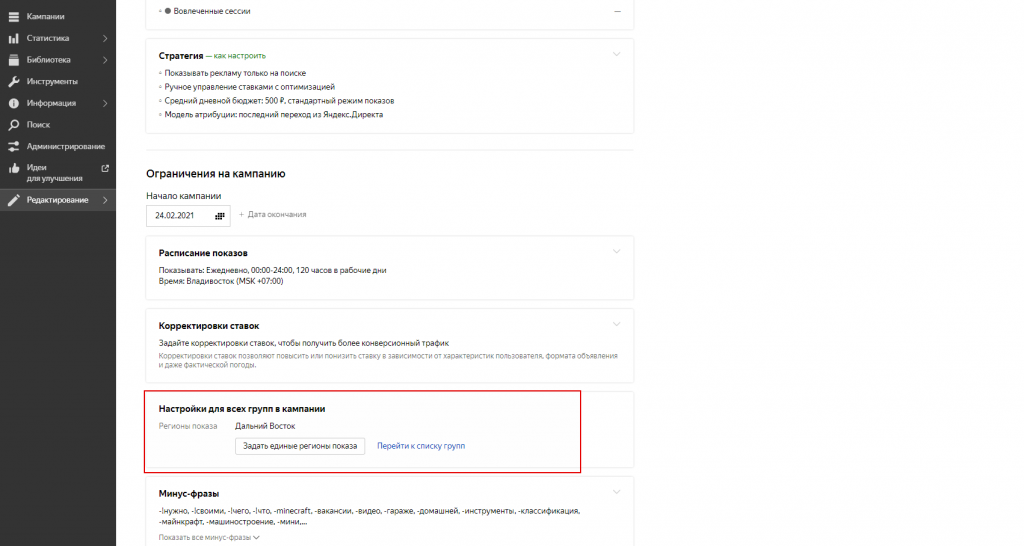
Task: Open Инструменты via the wrench icon
Action: tap(14, 82)
